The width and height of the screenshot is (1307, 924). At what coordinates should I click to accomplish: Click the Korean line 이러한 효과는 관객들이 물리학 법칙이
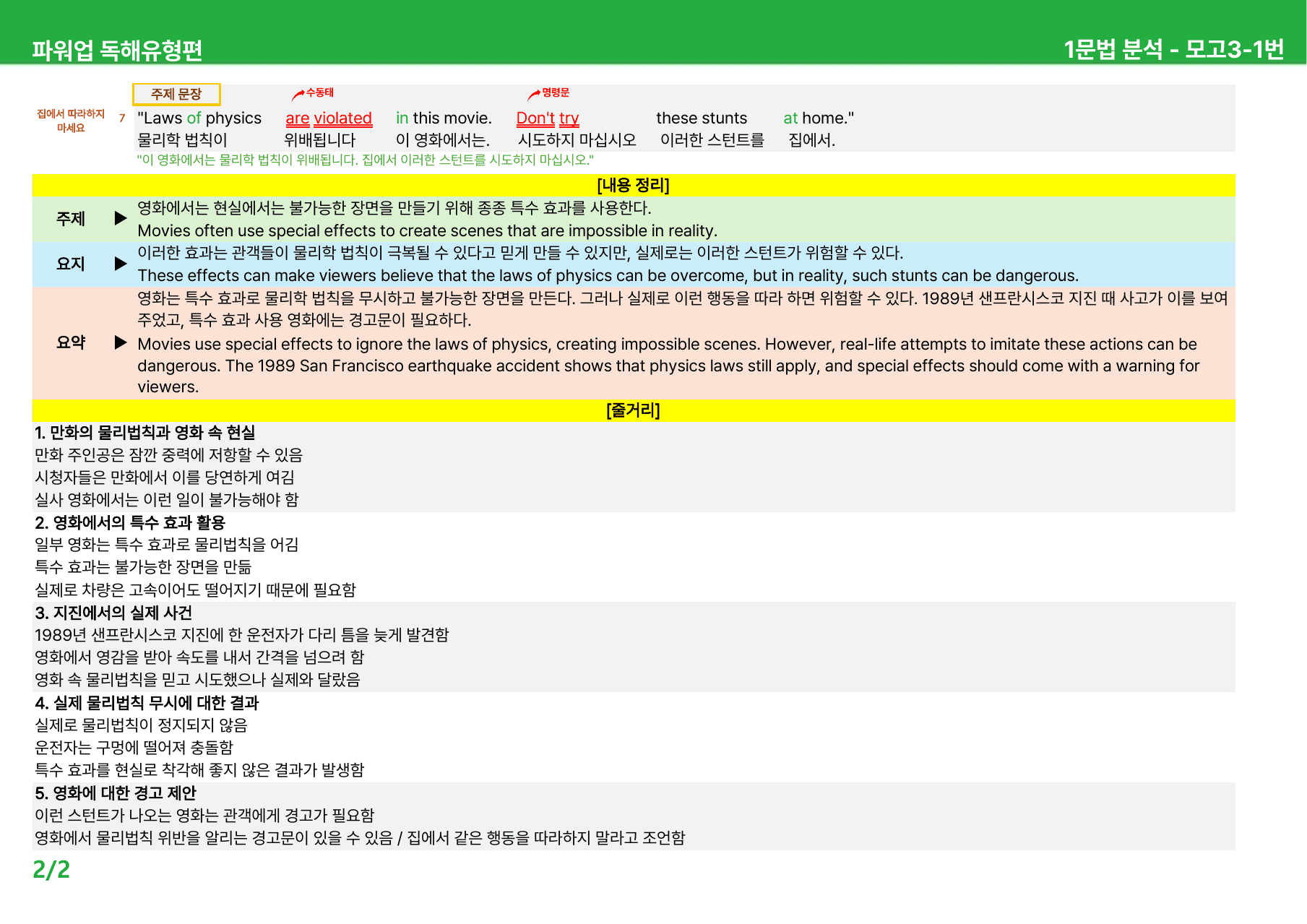click(x=520, y=253)
